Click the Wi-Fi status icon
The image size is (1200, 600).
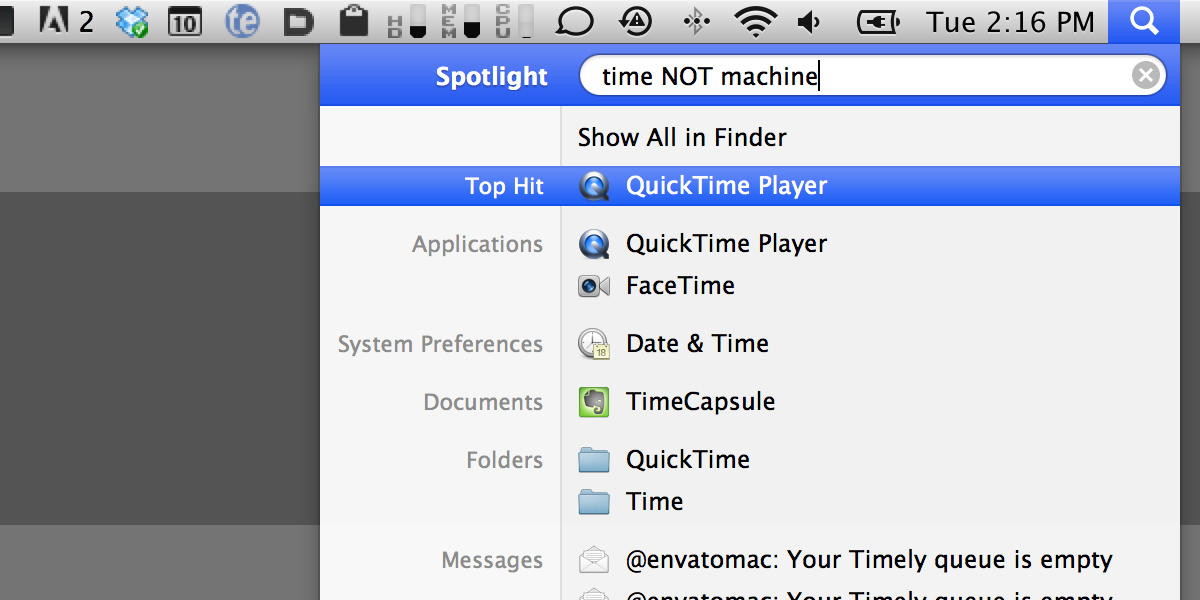[x=756, y=21]
